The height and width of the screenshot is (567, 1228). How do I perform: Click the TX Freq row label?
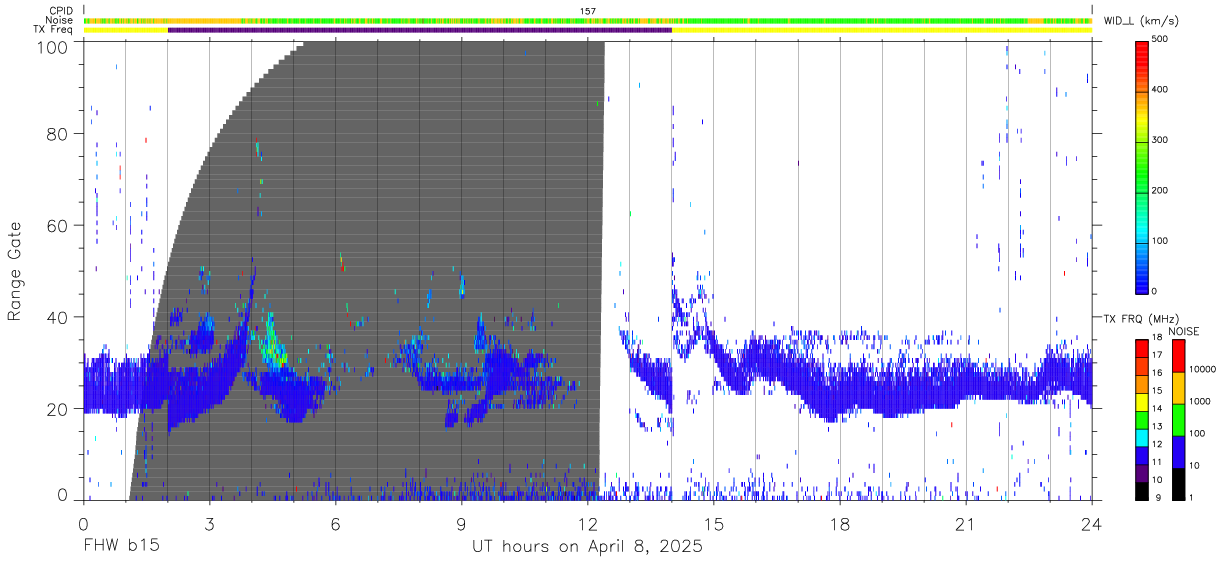[x=54, y=29]
